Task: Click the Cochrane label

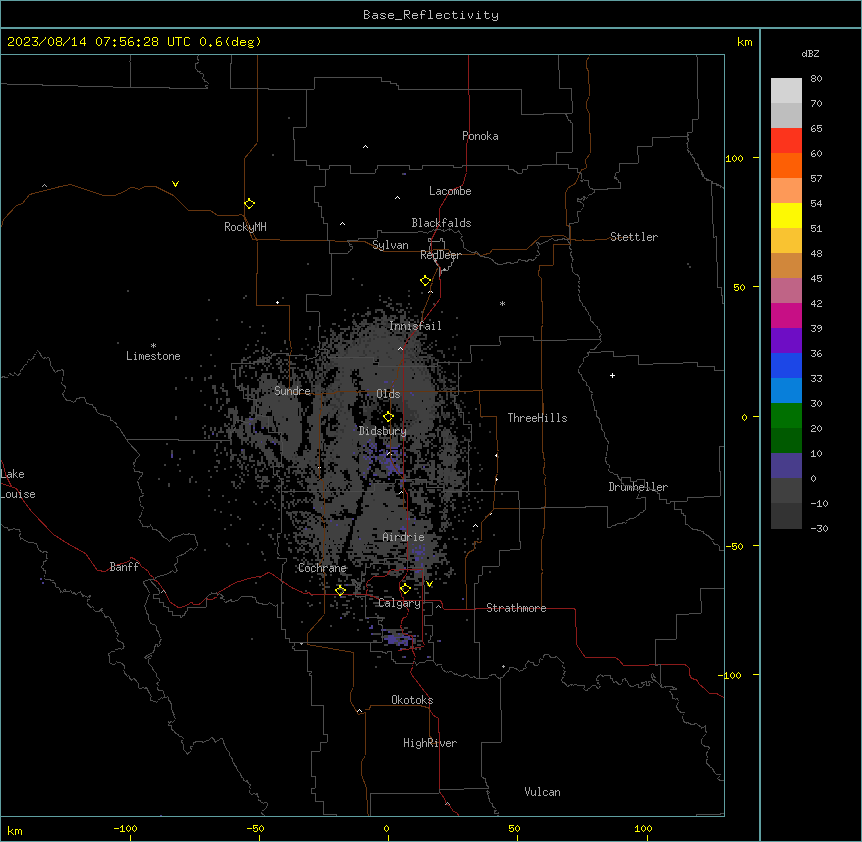Action: point(322,568)
